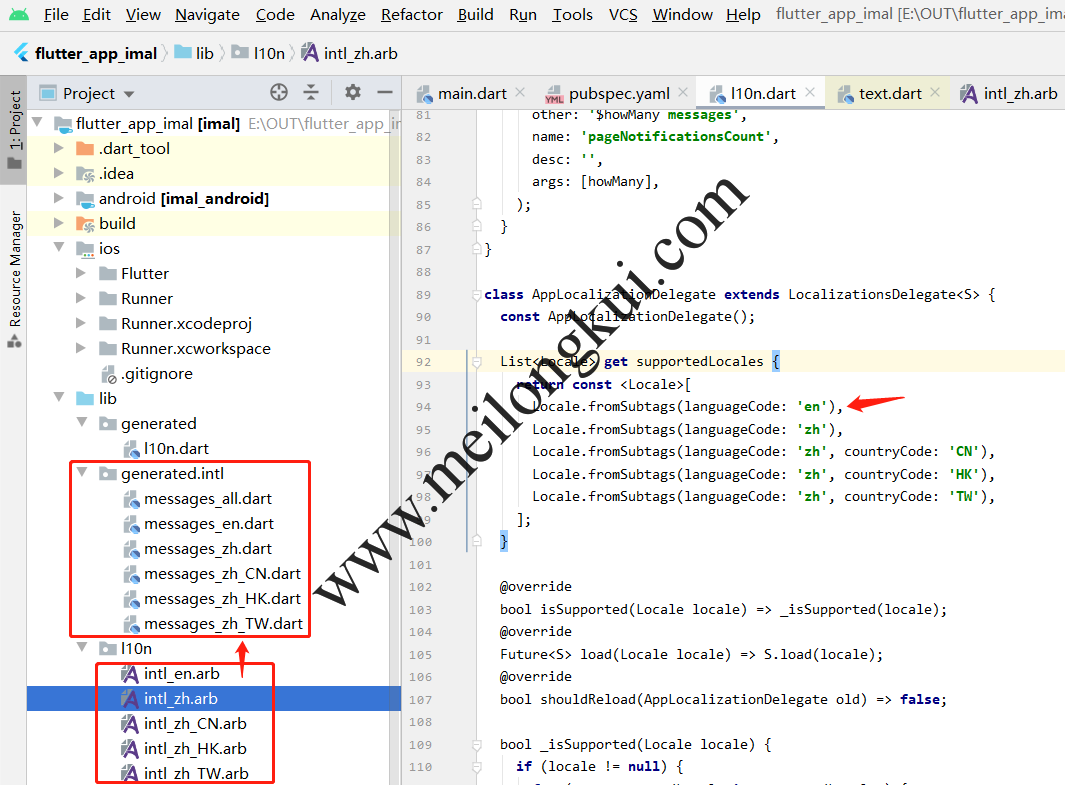
Task: Select messages_all.dart file icon
Action: [x=132, y=500]
